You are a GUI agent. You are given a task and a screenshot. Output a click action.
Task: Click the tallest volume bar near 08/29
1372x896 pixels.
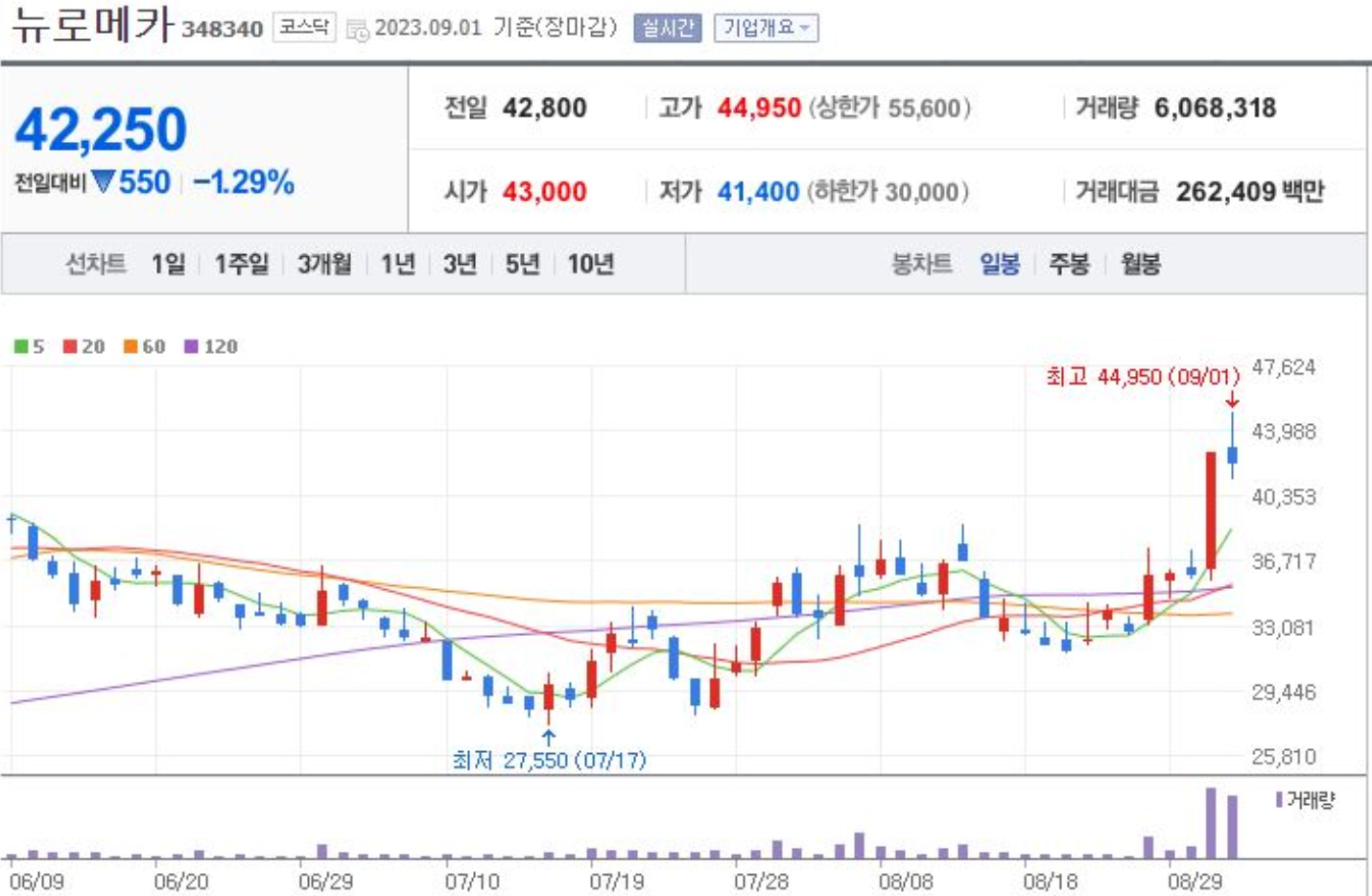click(1211, 823)
